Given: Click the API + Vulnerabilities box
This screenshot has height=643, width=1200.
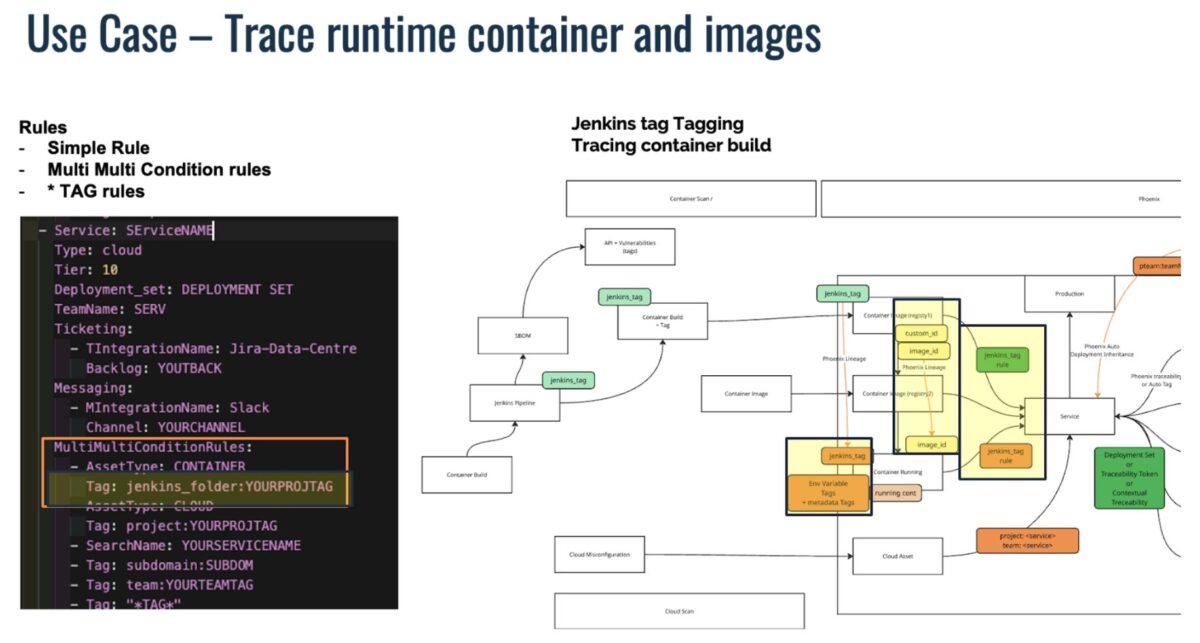Looking at the screenshot, I should pos(630,247).
